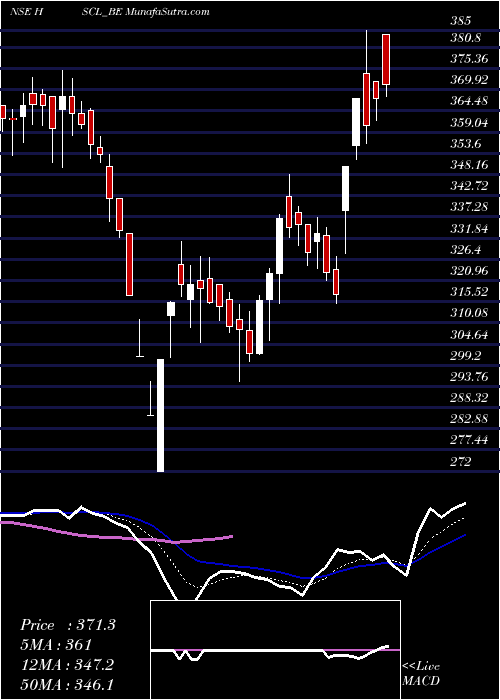Screen dimensions: 500x700
Task: Click the 369.92 price axis label
Action: [x=469, y=80]
